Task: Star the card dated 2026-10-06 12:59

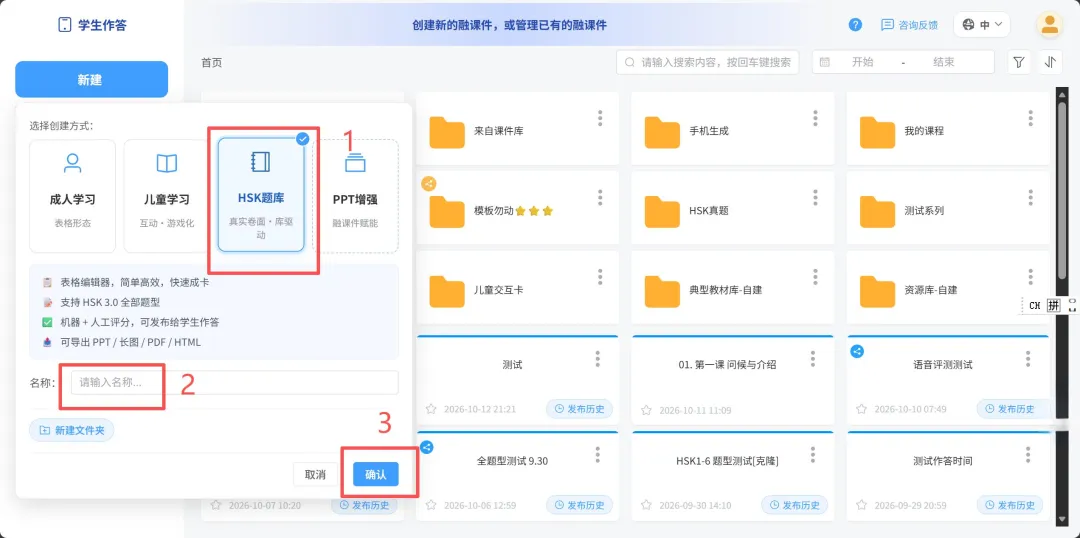Action: (431, 506)
